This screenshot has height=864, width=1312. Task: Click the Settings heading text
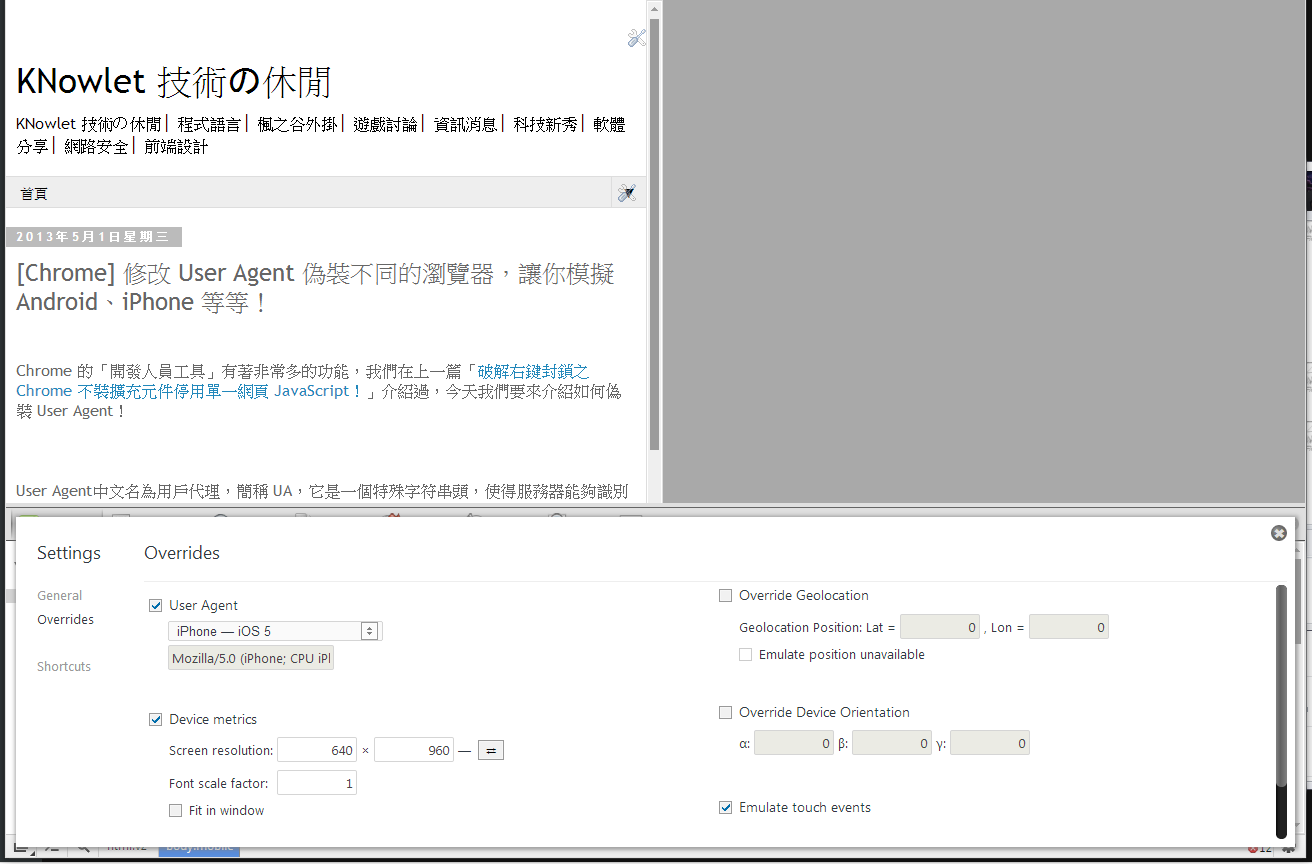69,553
